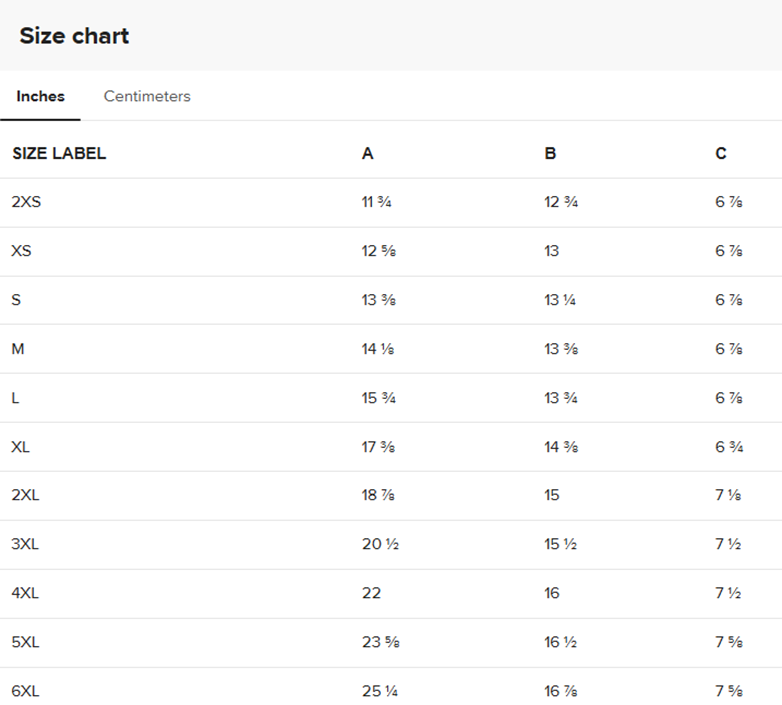Select the 3XL size row label
782x705 pixels.
point(25,545)
